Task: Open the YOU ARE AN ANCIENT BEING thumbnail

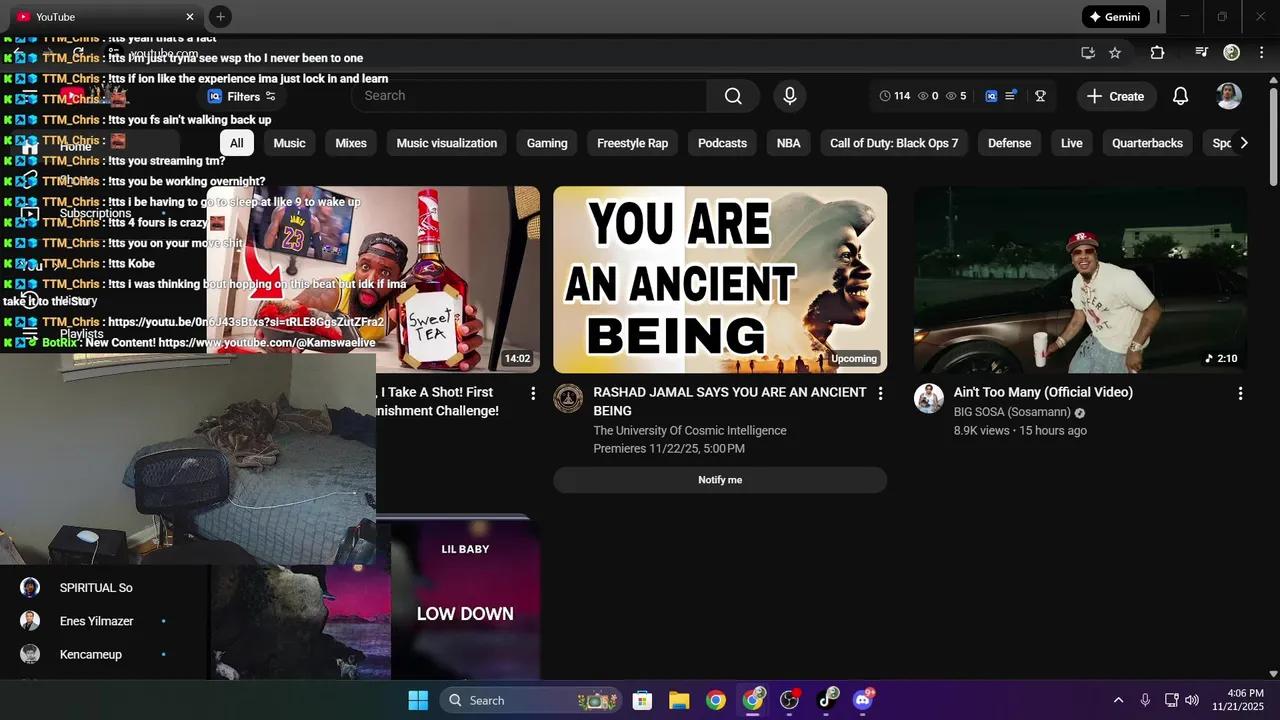Action: (x=720, y=280)
